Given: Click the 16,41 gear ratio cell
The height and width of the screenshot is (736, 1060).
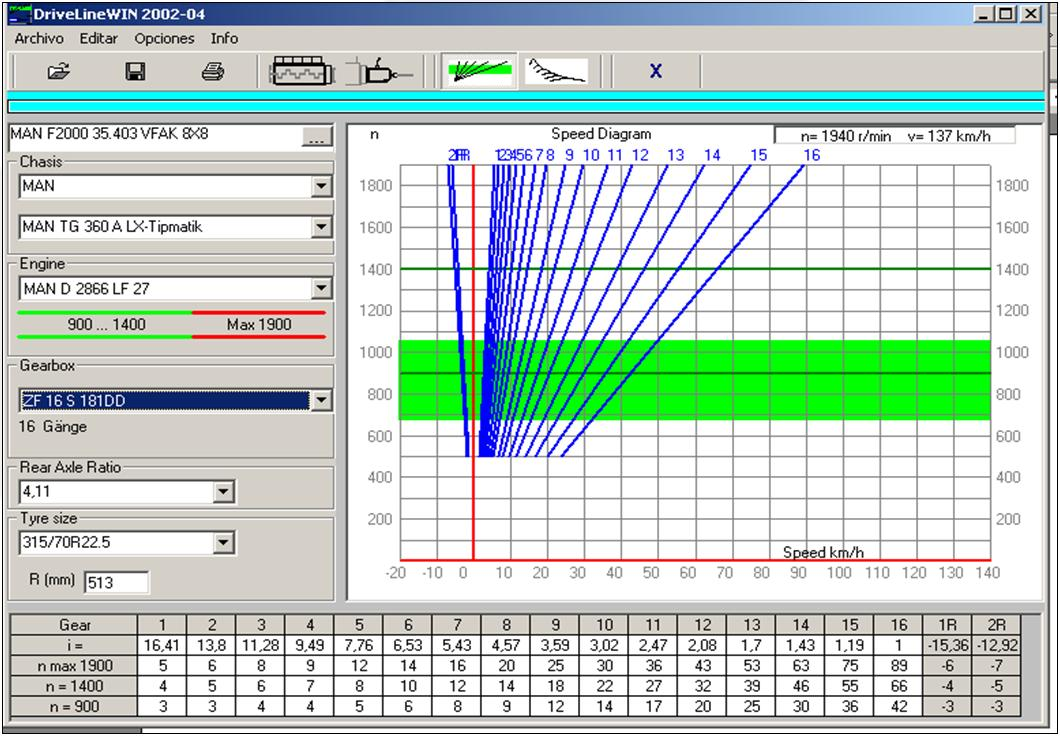Looking at the screenshot, I should point(162,645).
